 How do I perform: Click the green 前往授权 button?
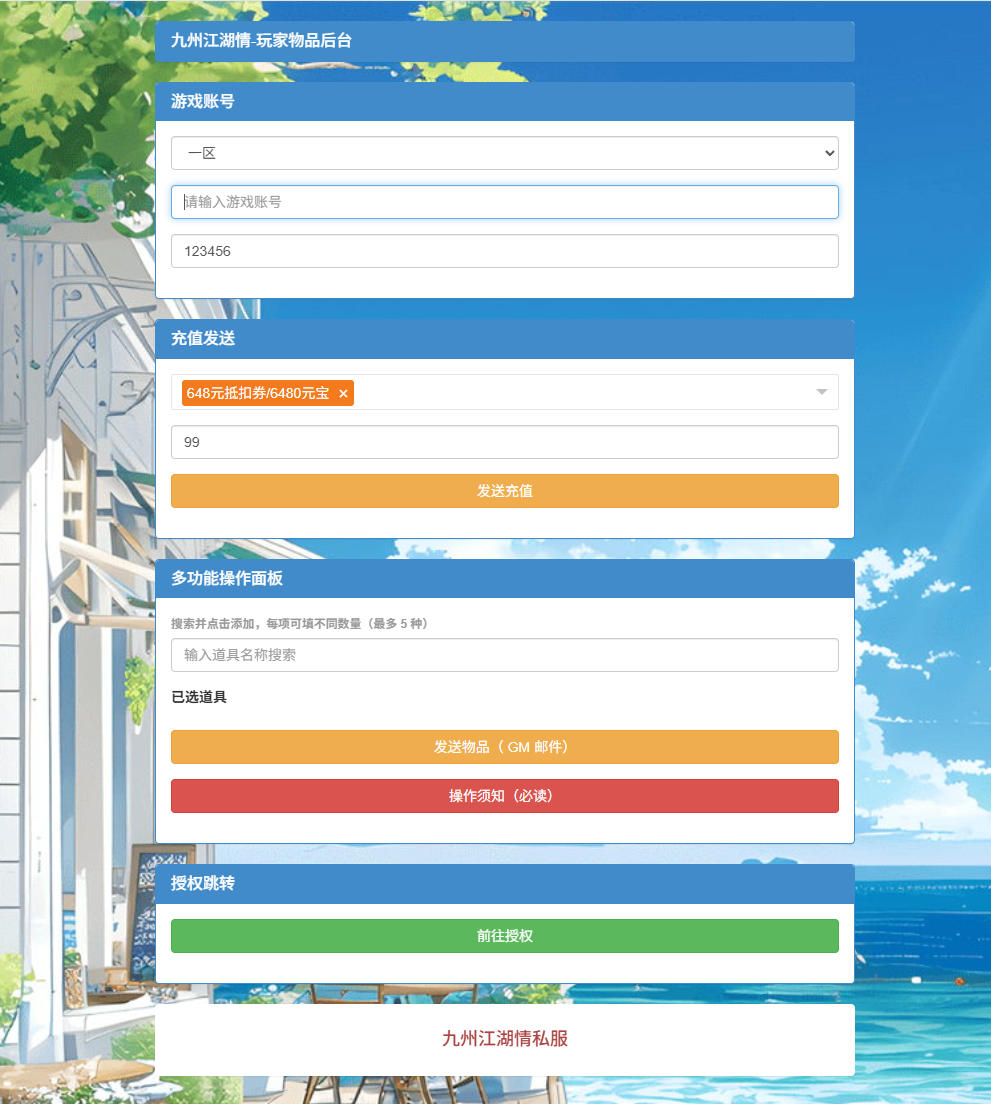point(505,936)
